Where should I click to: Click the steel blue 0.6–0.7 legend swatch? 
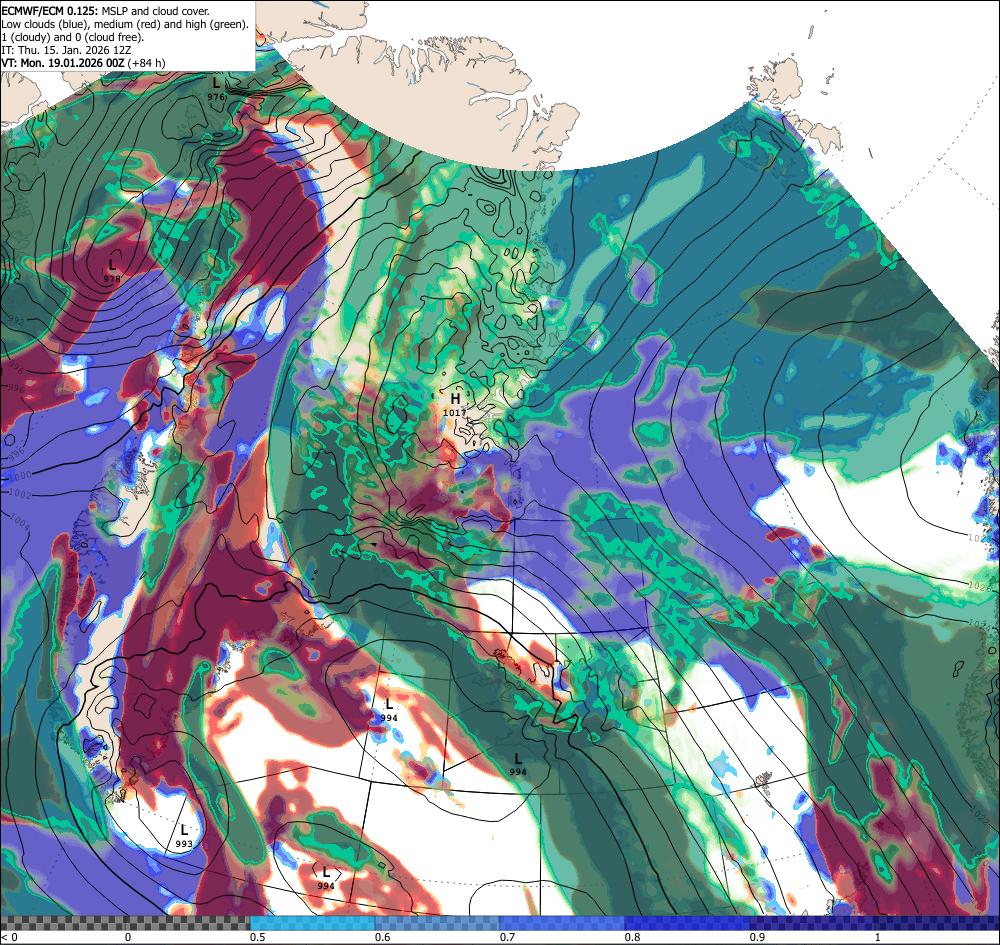438,923
